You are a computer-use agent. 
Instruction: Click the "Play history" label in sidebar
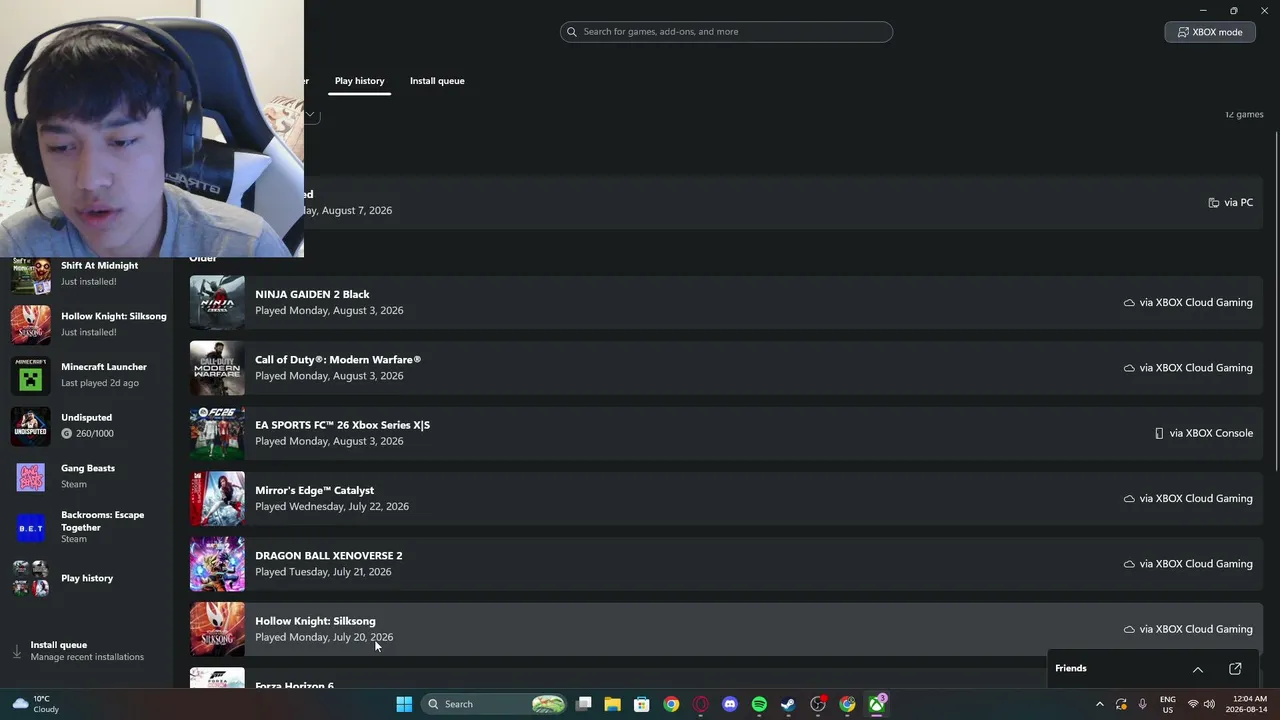click(x=87, y=579)
